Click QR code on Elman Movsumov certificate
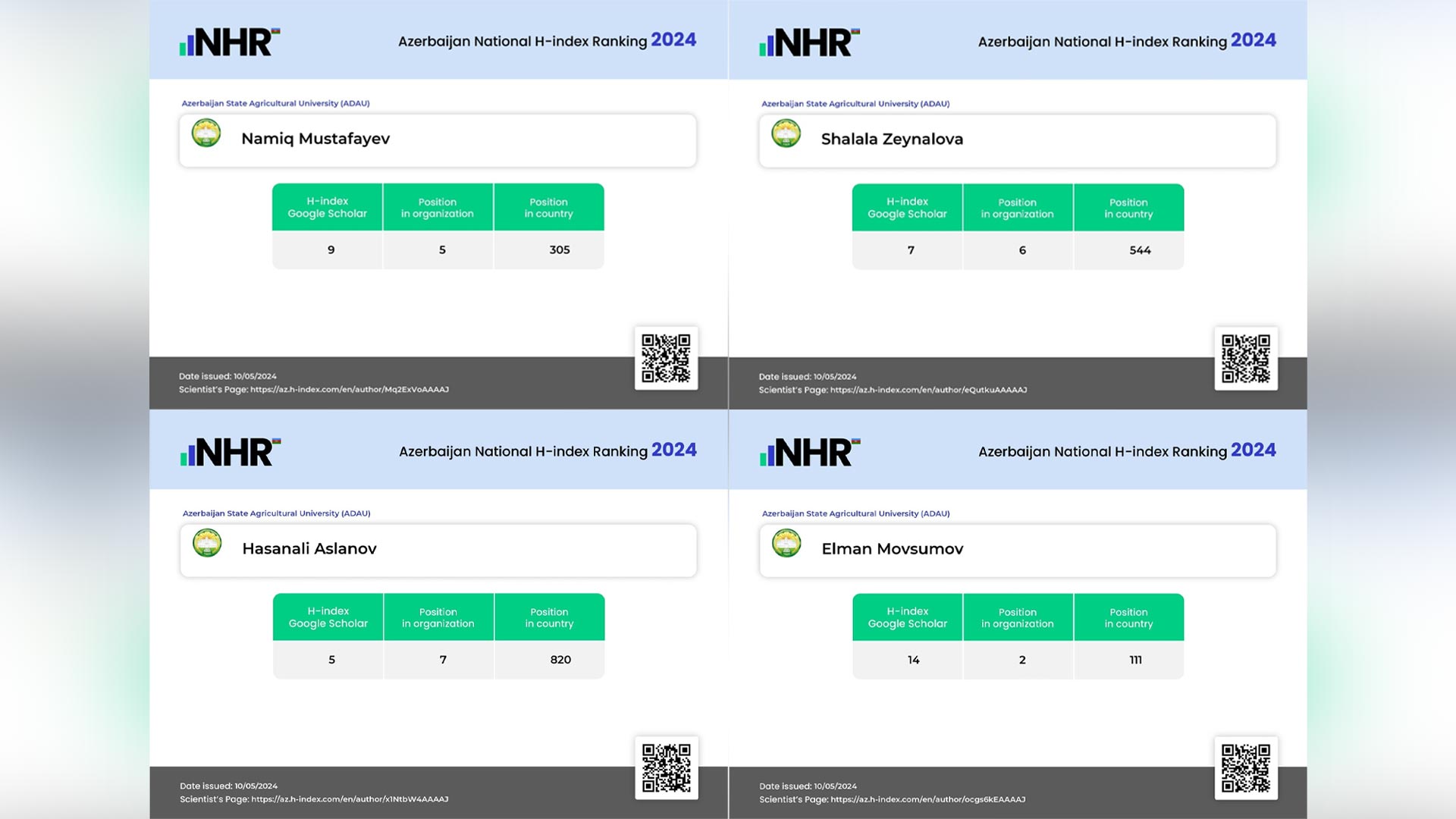Screen dimensions: 1456x819 [1245, 768]
